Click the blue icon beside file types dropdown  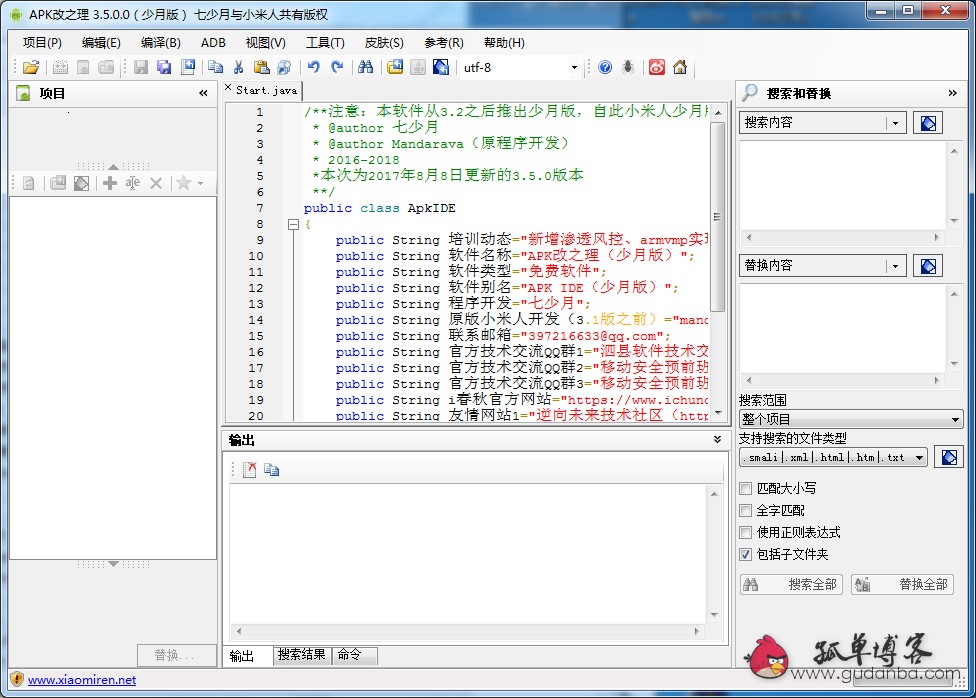[949, 458]
